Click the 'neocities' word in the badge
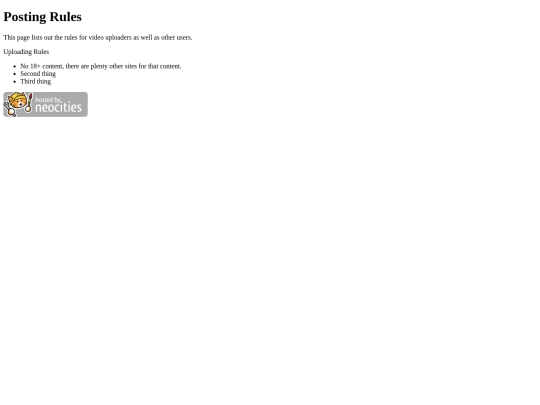This screenshot has height=405, width=540. click(x=59, y=108)
